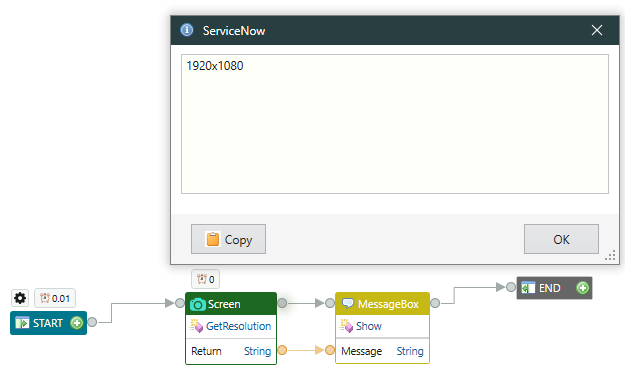The width and height of the screenshot is (625, 369).
Task: Click the GetResolution method icon
Action: pyautogui.click(x=196, y=326)
